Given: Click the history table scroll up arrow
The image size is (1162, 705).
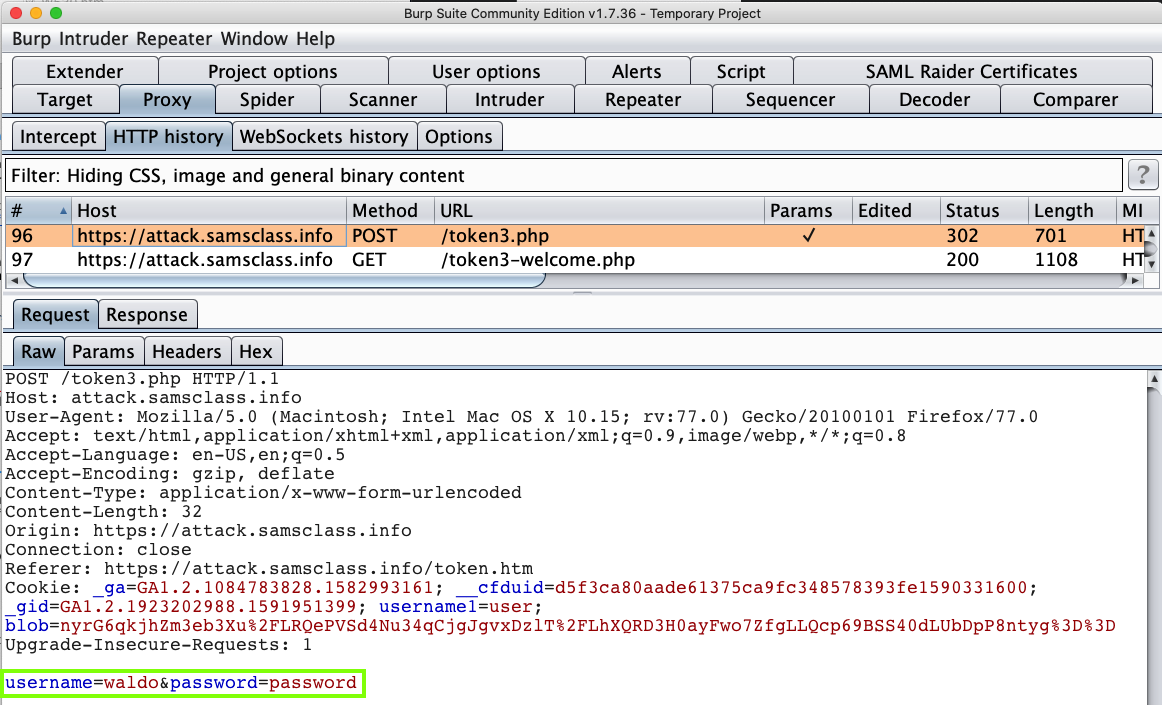Looking at the screenshot, I should click(1152, 234).
